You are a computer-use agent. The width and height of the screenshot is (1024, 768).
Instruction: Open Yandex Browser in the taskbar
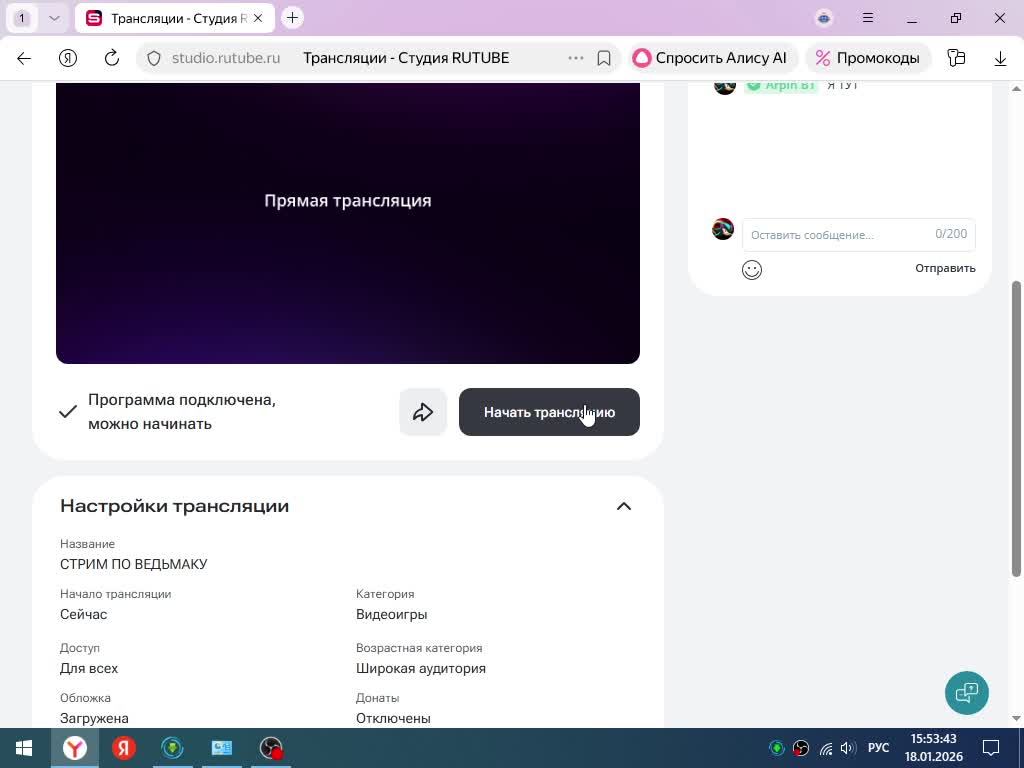click(x=75, y=748)
